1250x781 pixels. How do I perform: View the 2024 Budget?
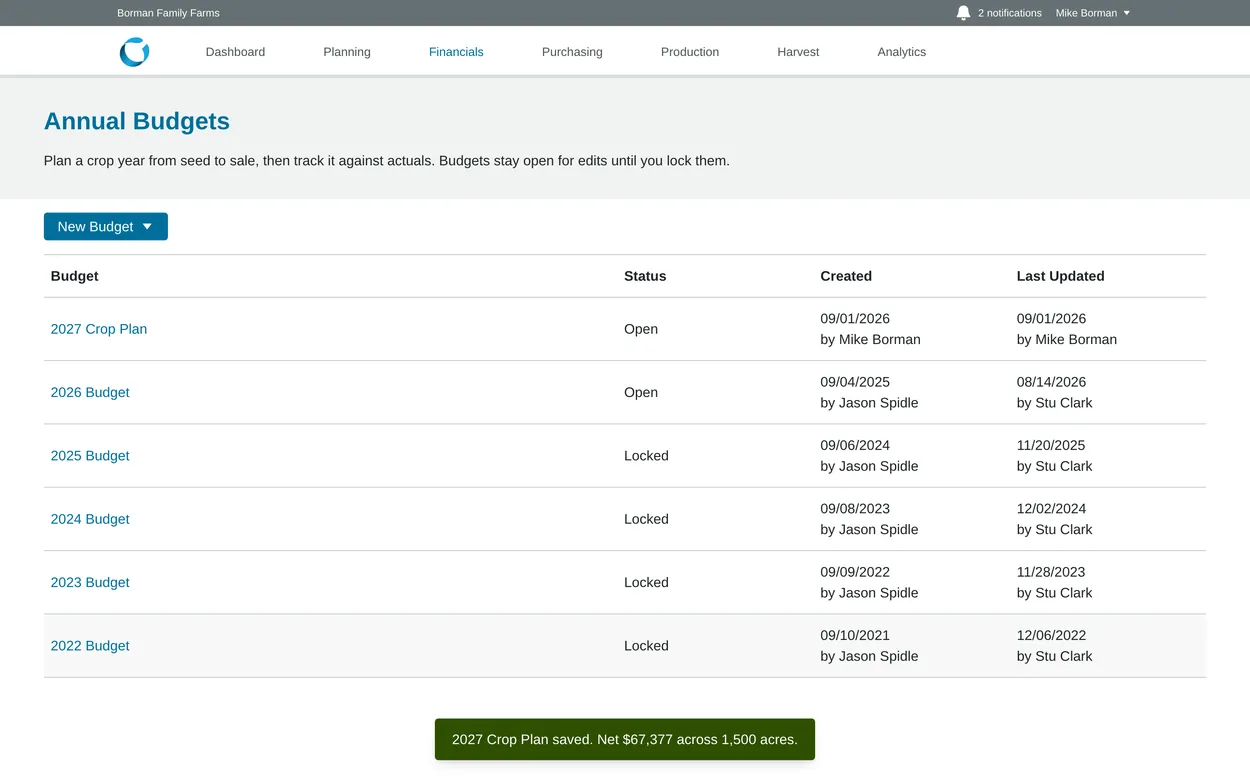(x=90, y=519)
